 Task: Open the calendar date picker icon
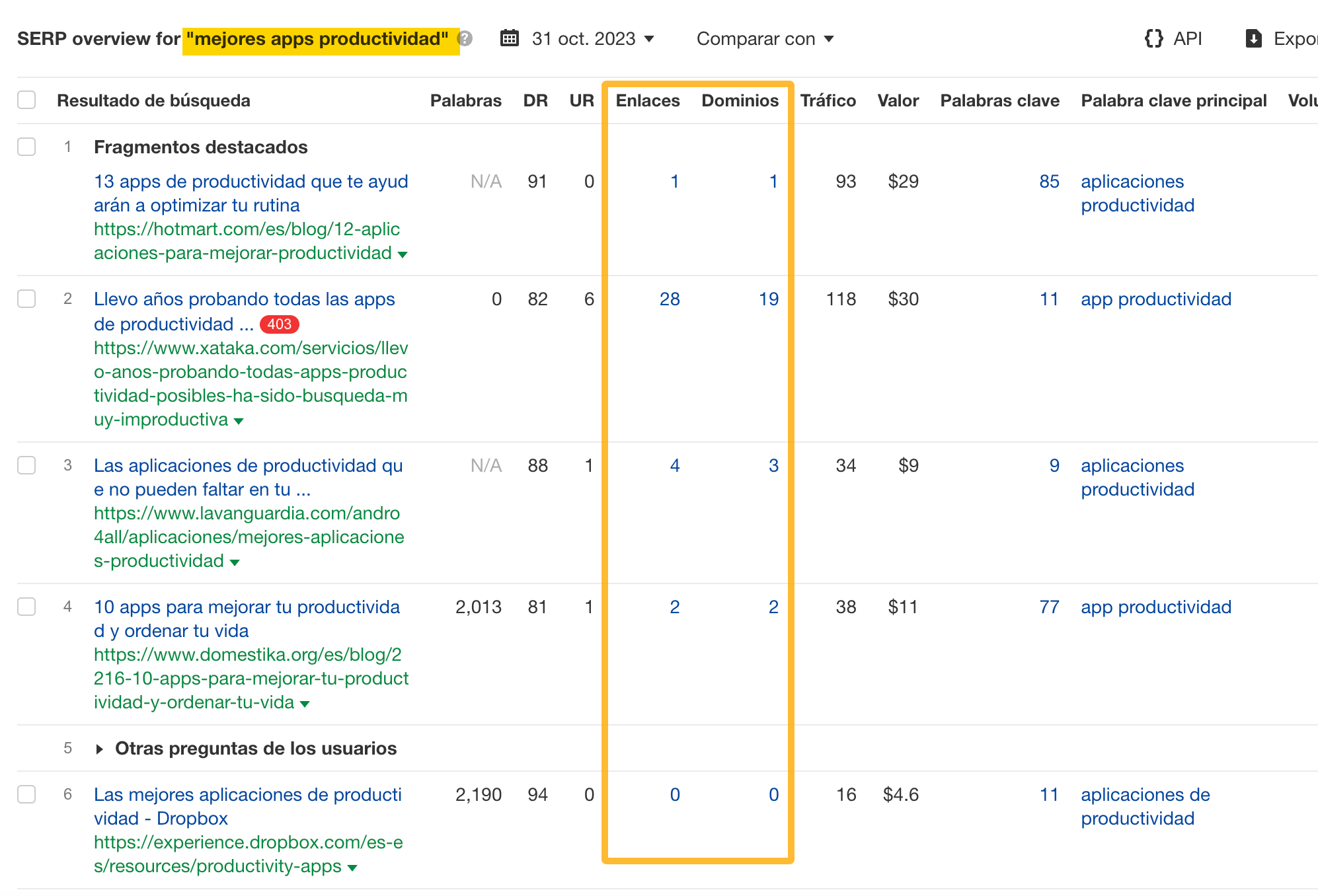pyautogui.click(x=508, y=38)
